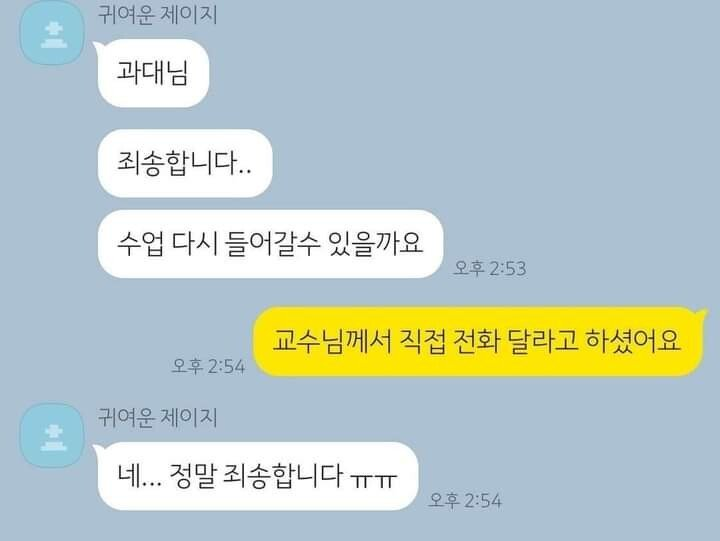Tap the top 귀여운 제이지 sender name
The image size is (720, 541).
(x=158, y=15)
